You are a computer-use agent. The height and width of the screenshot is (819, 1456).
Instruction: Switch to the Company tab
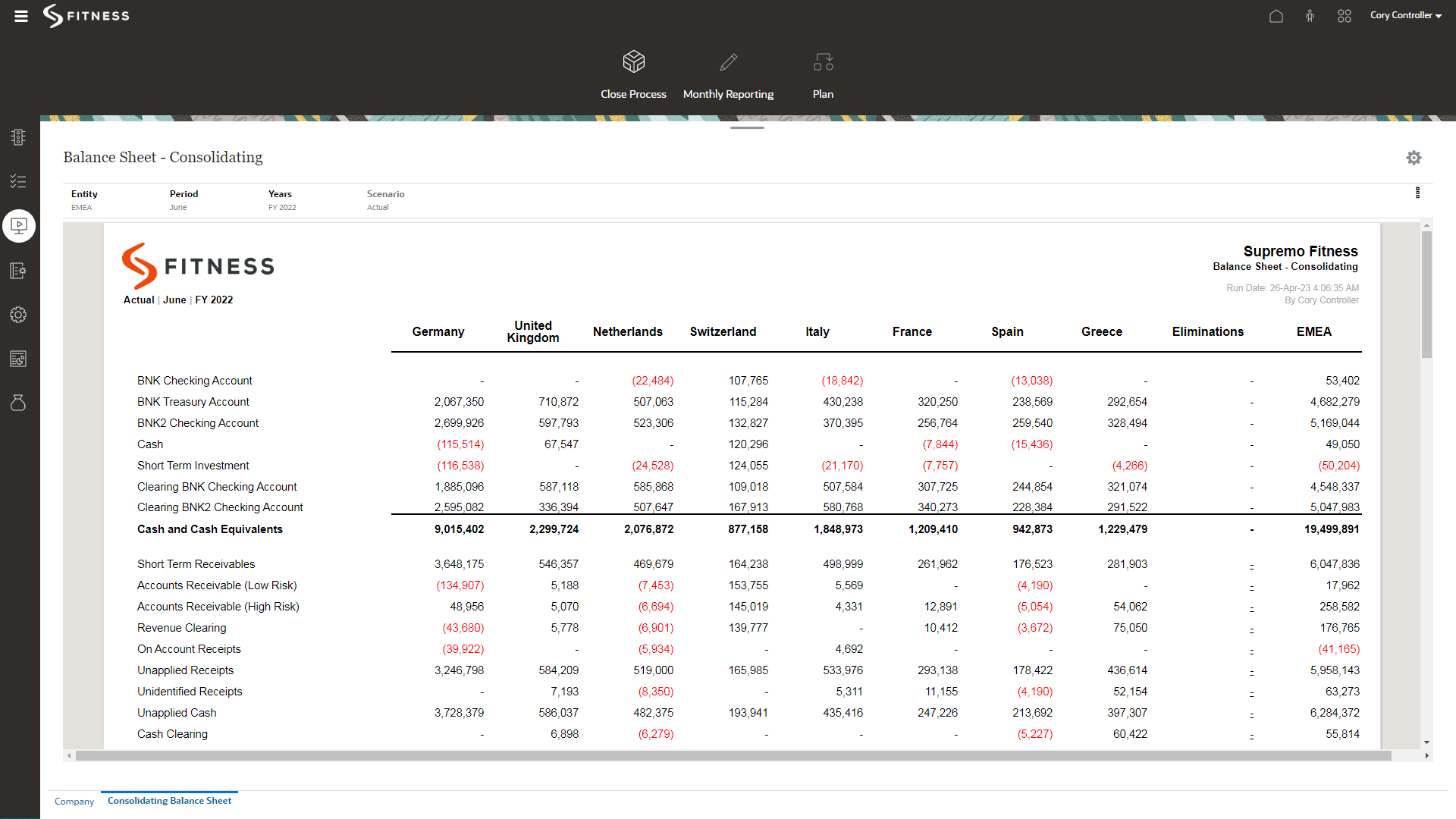[x=74, y=802]
